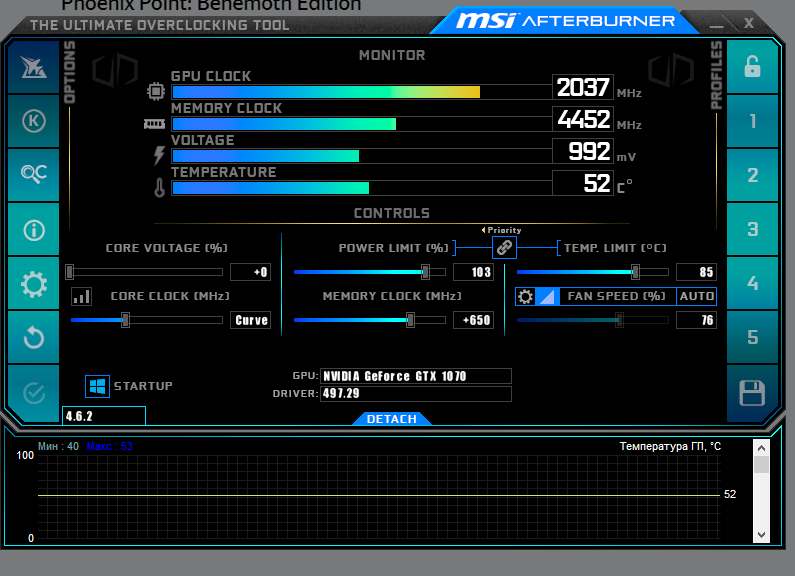The height and width of the screenshot is (576, 795).
Task: Click the power limit slider handle
Action: pyautogui.click(x=425, y=272)
